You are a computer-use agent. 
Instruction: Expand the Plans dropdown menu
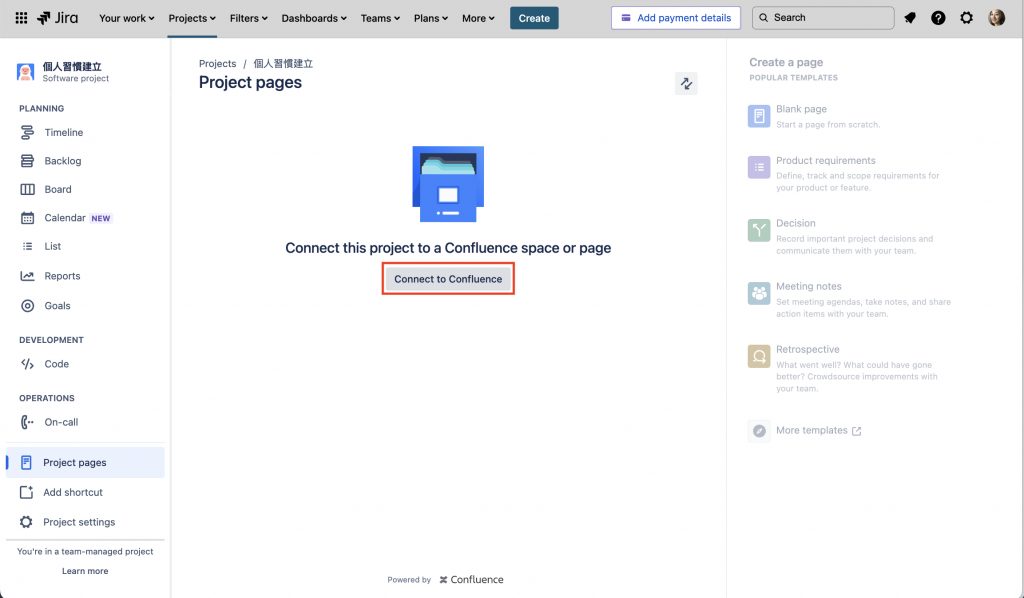point(431,18)
